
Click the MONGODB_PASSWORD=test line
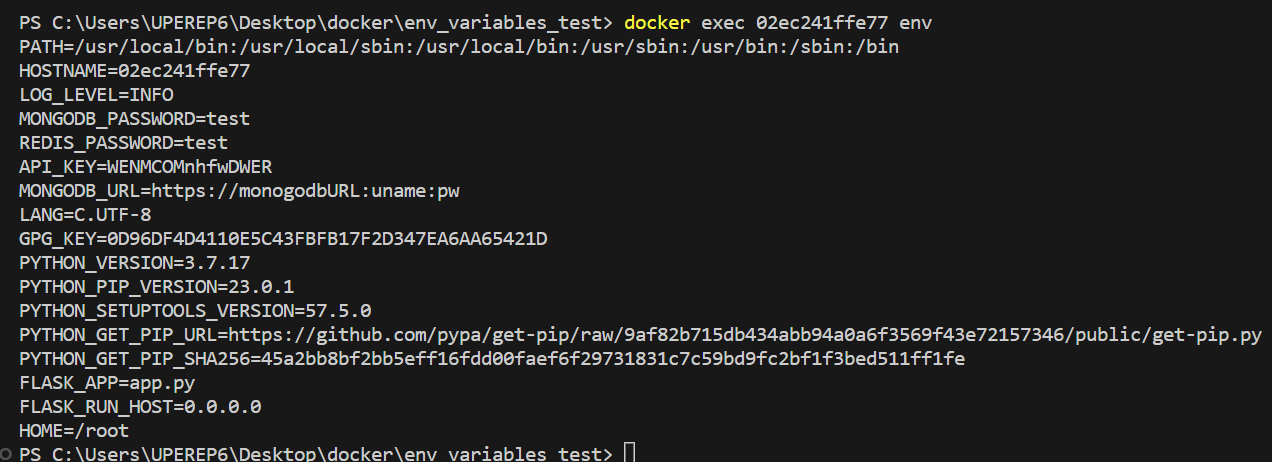pos(134,118)
